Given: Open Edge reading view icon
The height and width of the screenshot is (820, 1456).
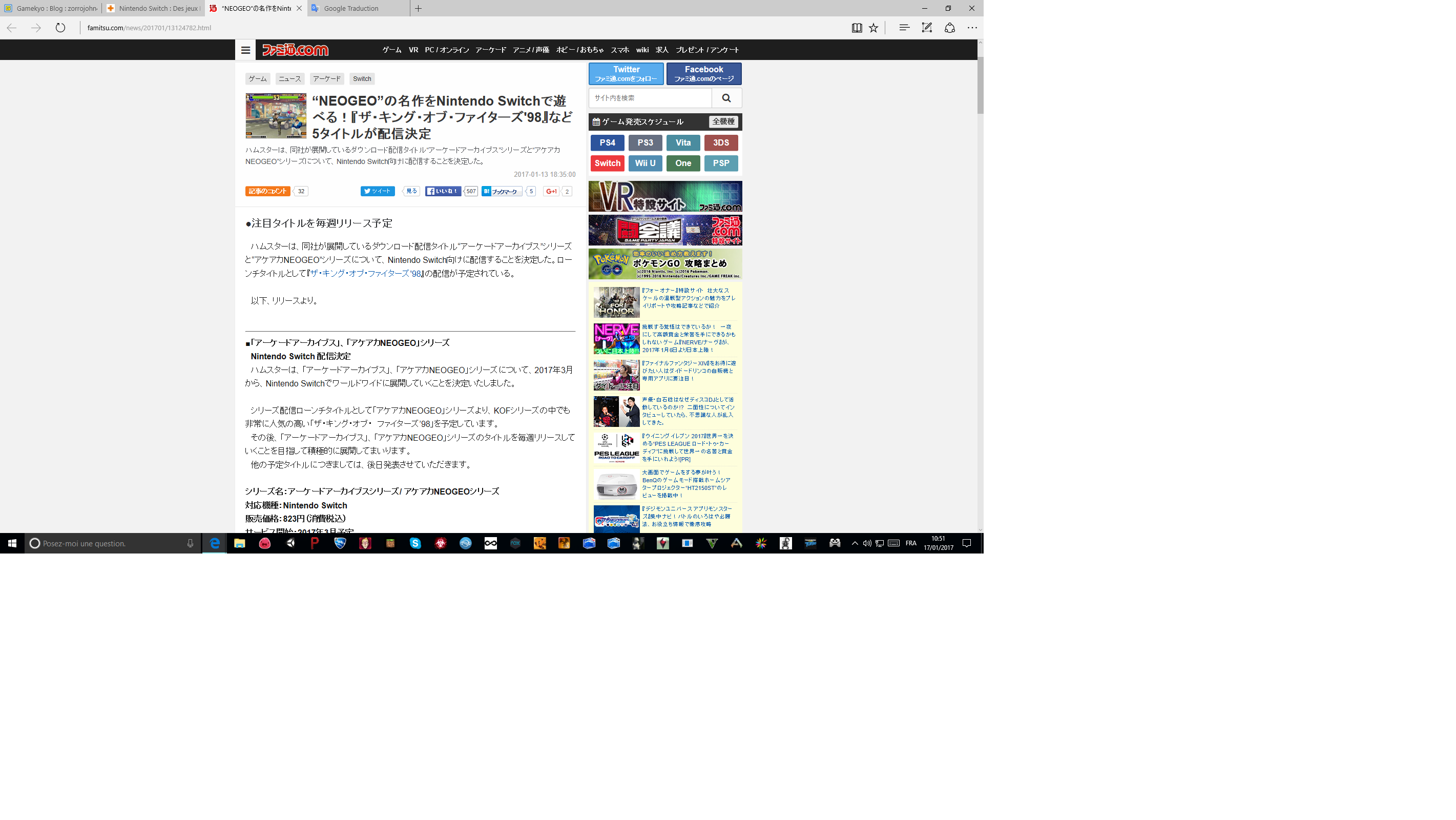Looking at the screenshot, I should (856, 28).
